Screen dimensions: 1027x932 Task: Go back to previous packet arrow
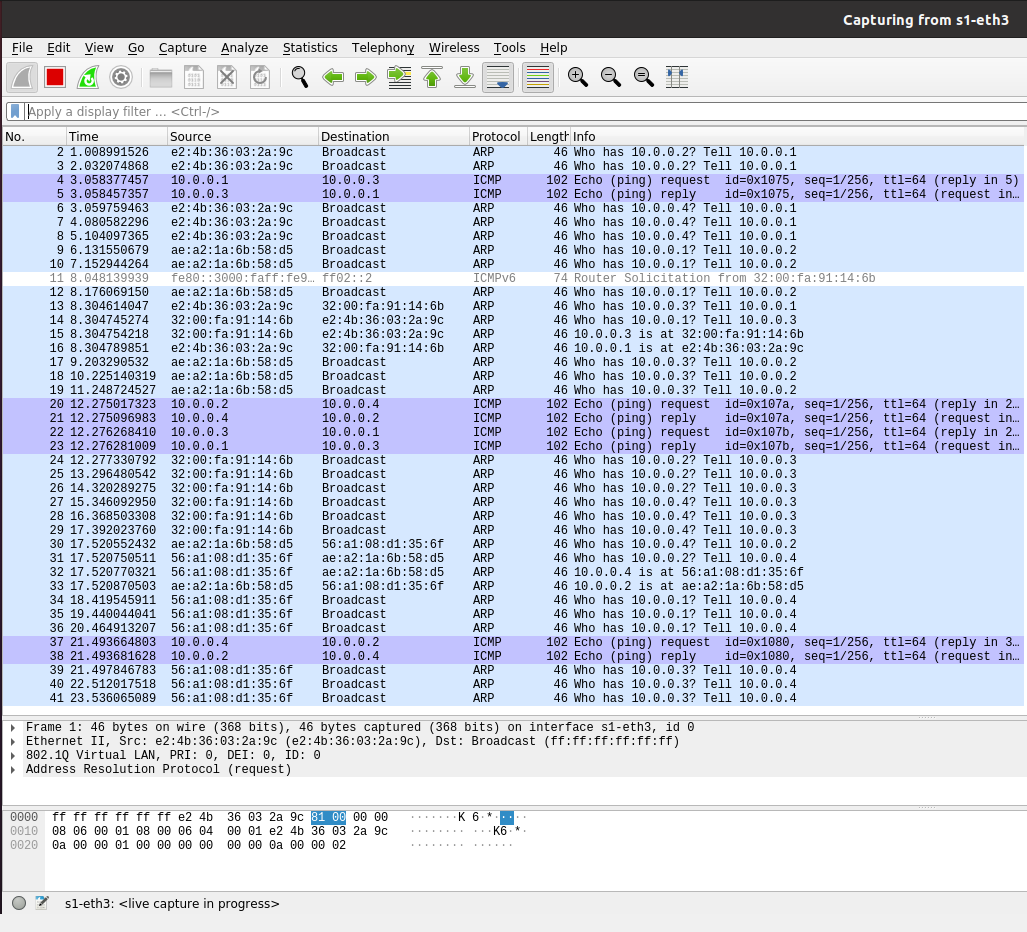click(333, 77)
